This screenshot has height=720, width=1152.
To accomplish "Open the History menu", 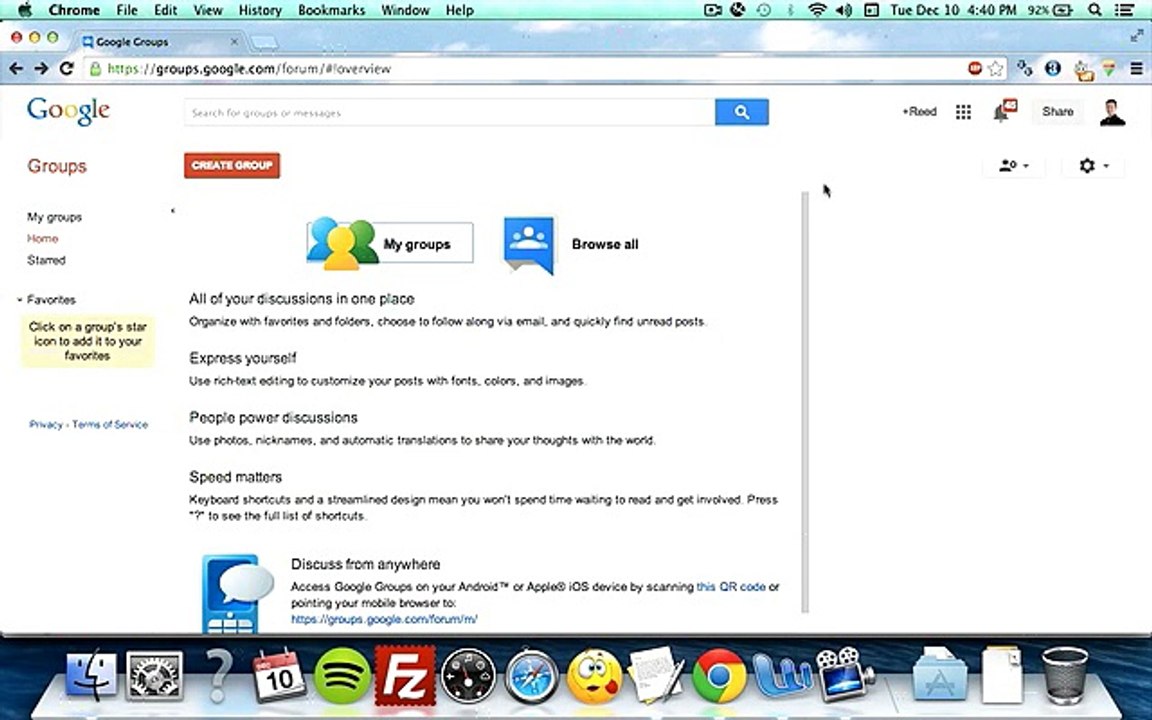I will click(260, 10).
